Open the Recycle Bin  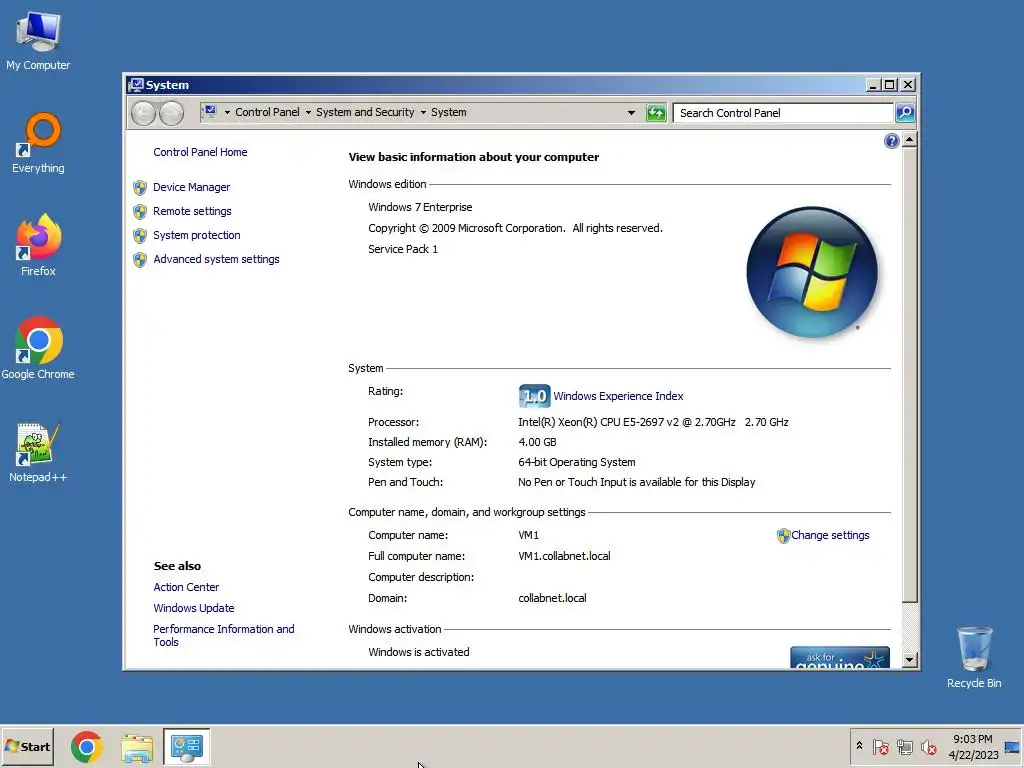(974, 657)
